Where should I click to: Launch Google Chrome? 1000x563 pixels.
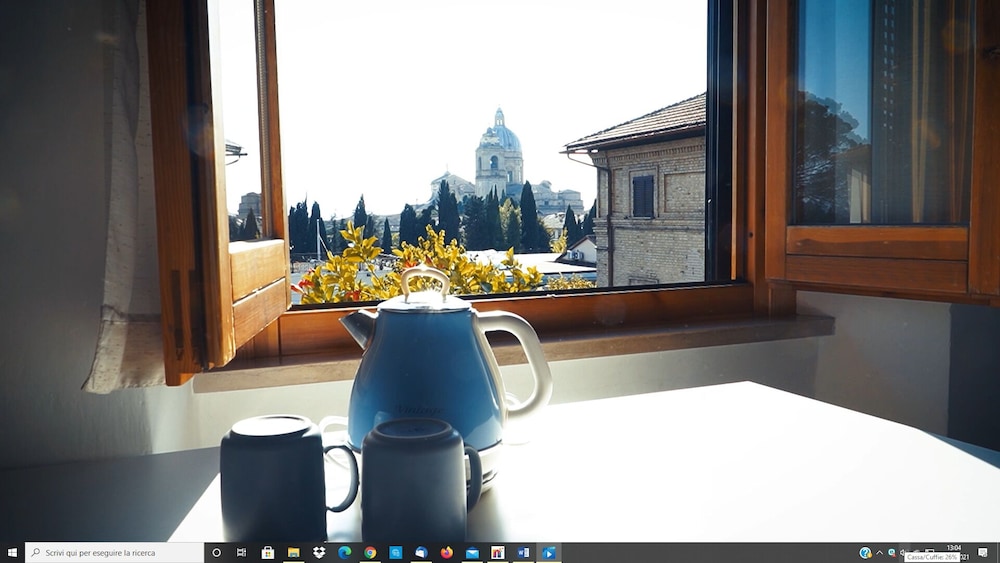coord(370,552)
